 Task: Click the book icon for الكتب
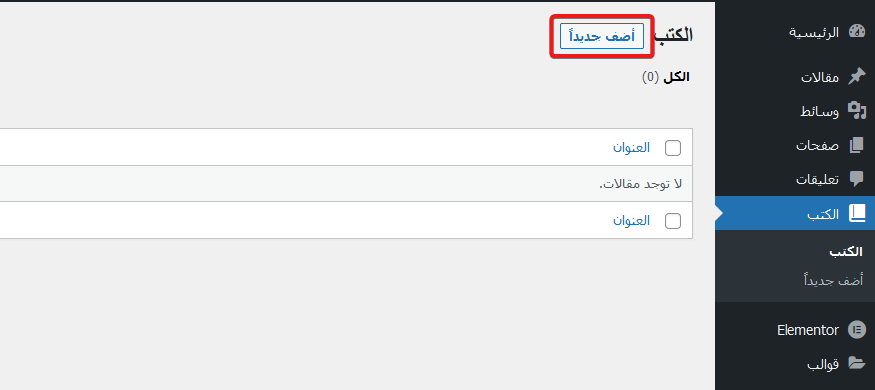[857, 213]
